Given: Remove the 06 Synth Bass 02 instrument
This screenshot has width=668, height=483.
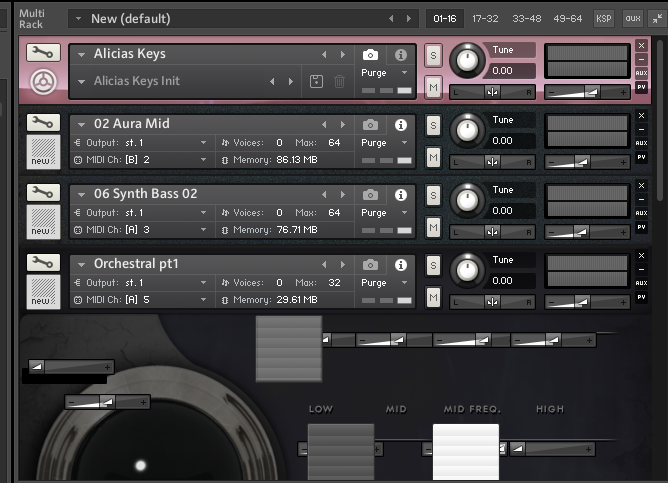Looking at the screenshot, I should pos(642,186).
